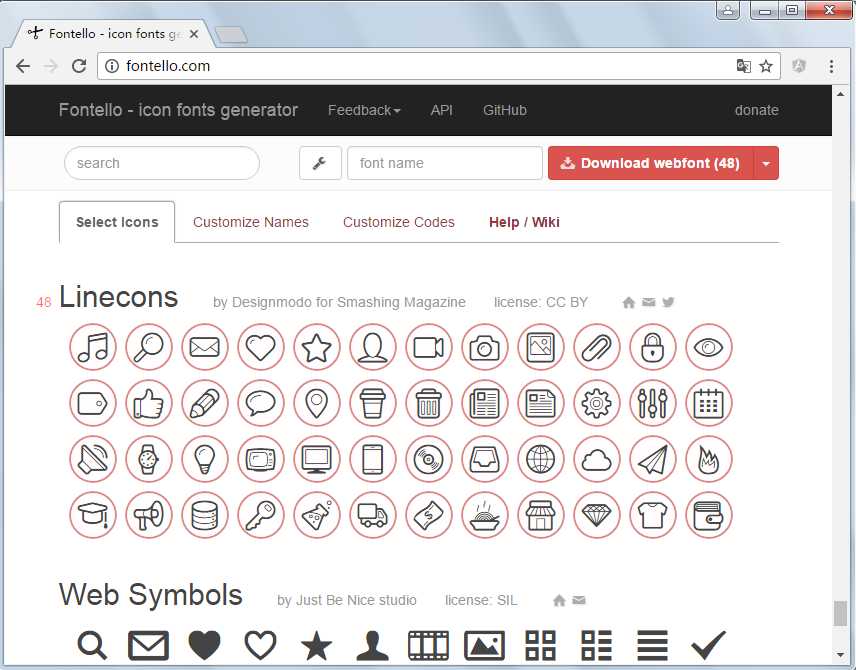
Task: Select the Linecons wristwatch icon
Action: [149, 459]
